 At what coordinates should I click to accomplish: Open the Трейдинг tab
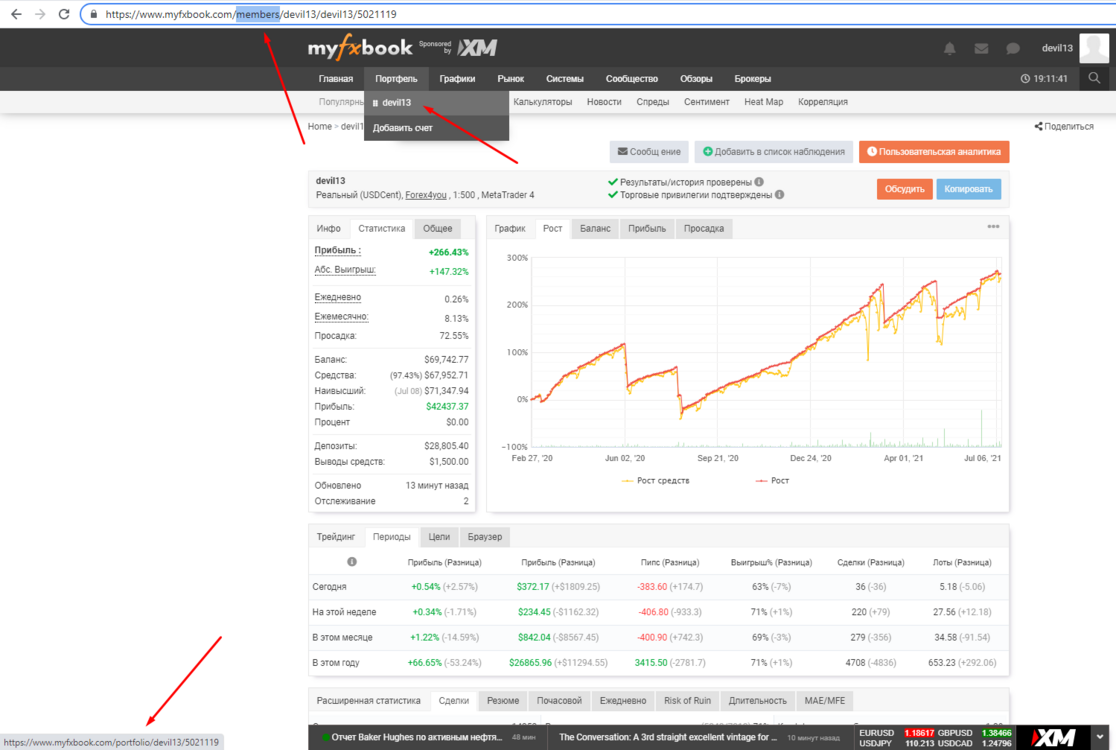coord(335,537)
